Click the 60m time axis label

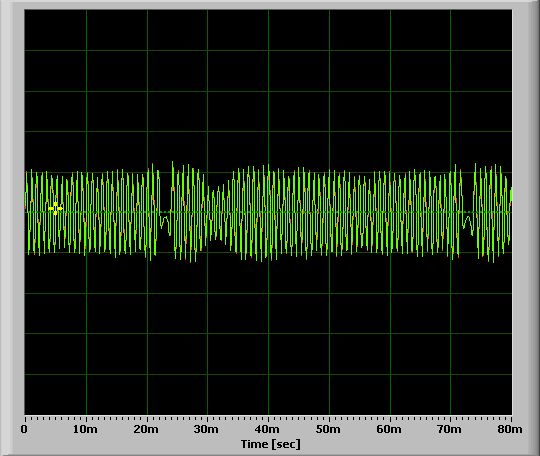[389, 429]
